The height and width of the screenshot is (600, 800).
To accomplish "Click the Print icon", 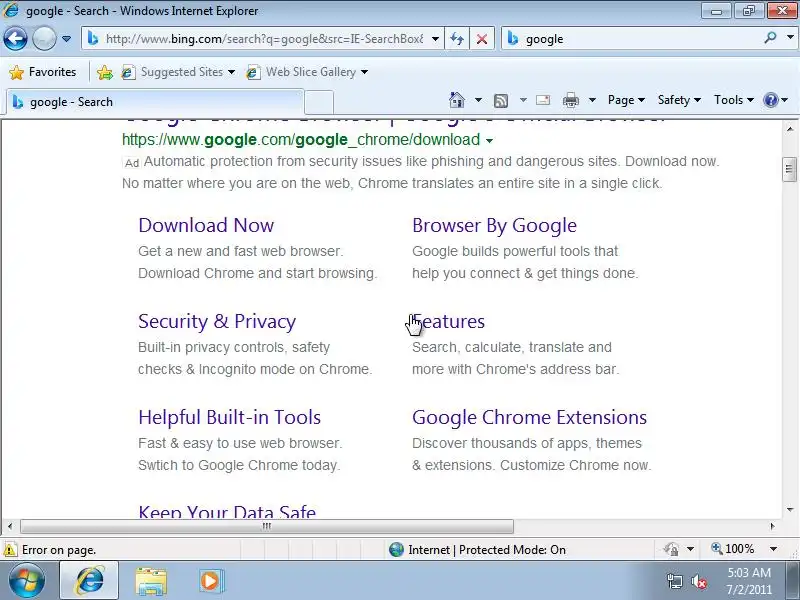I will pos(570,100).
